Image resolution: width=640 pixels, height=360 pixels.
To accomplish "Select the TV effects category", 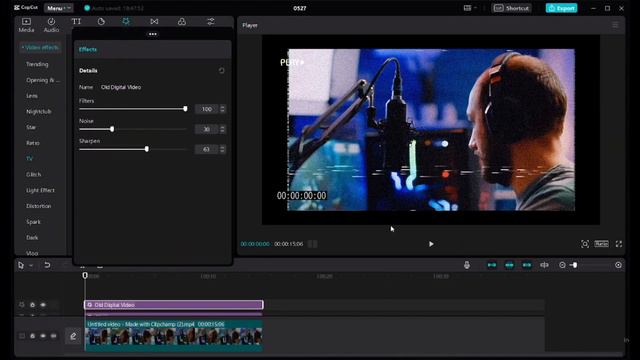I will [29, 158].
